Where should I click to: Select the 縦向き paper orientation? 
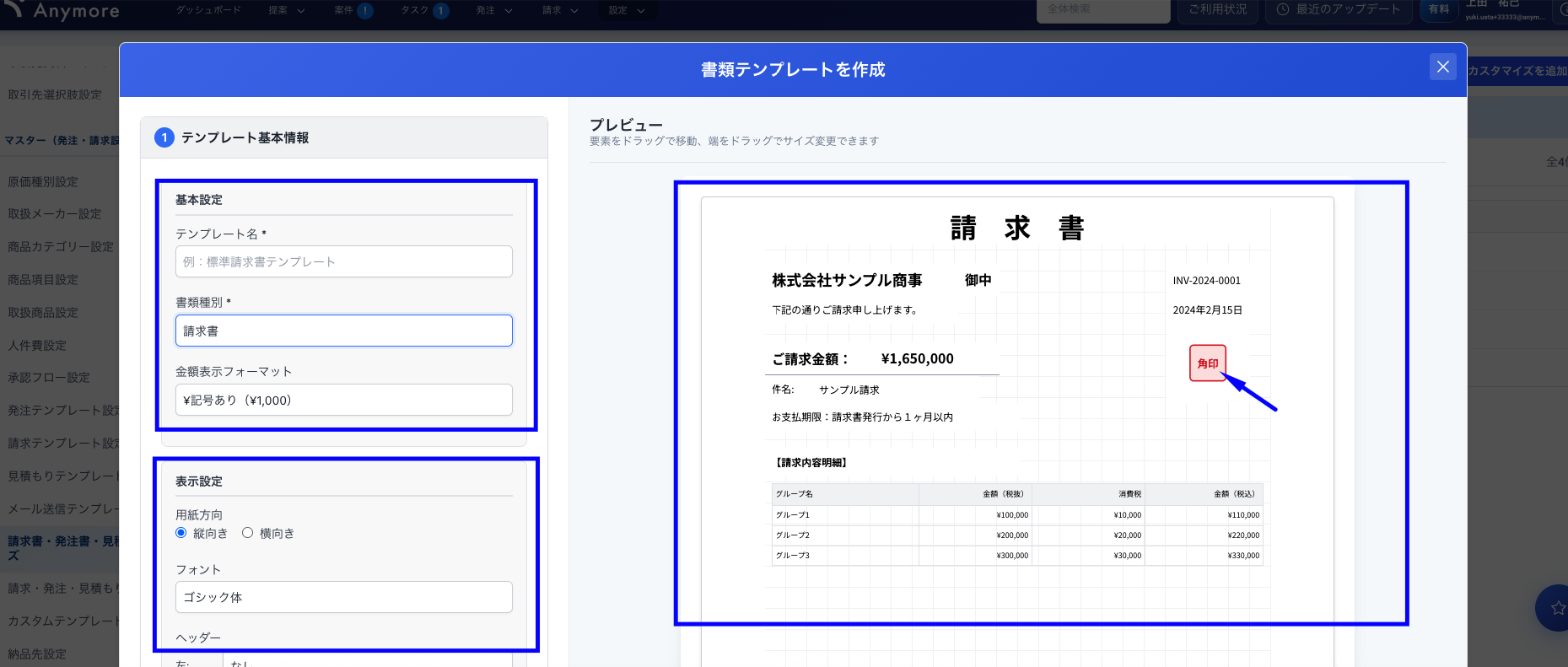point(181,533)
